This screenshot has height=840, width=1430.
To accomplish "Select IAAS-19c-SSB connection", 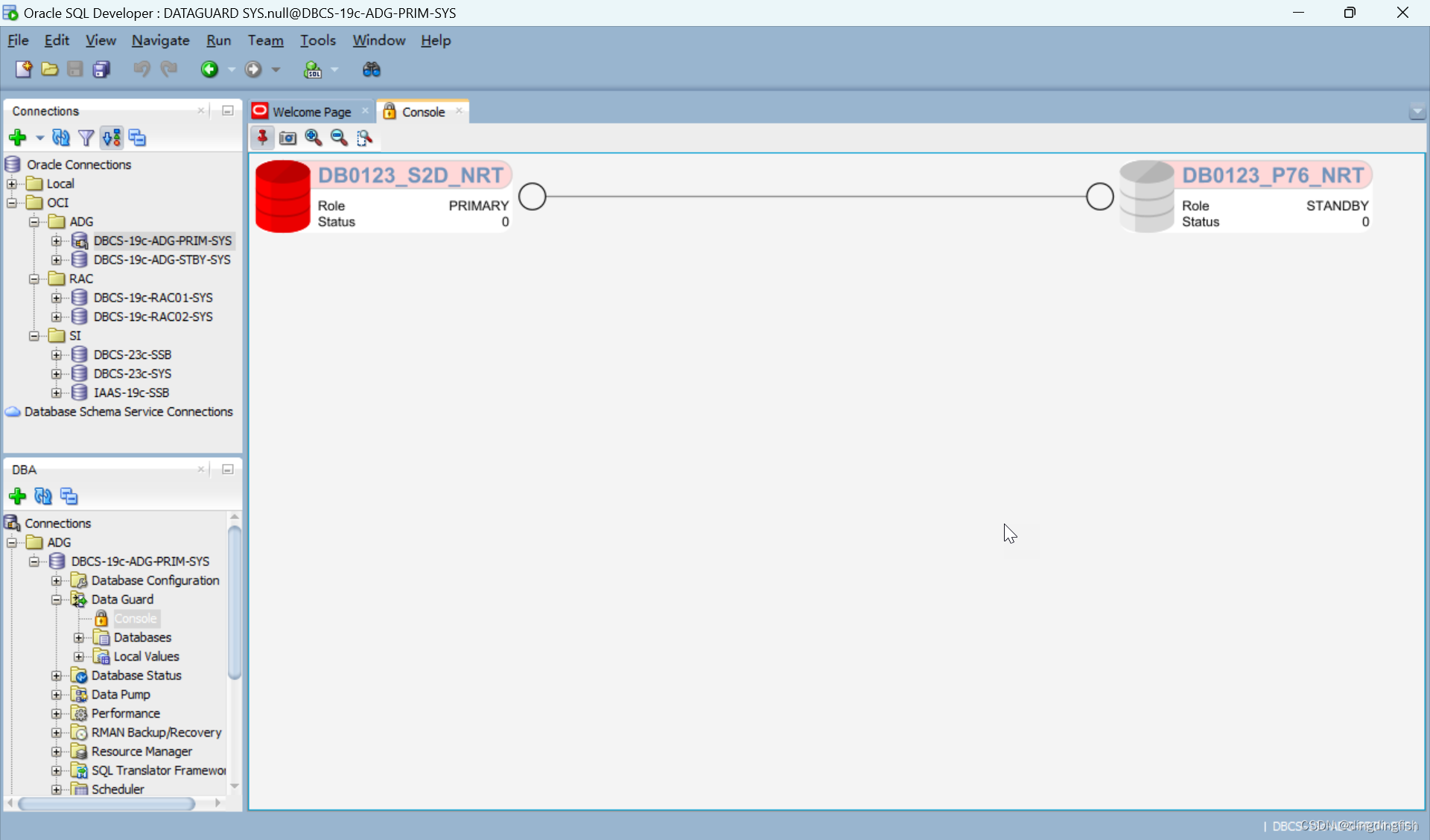I will [131, 392].
